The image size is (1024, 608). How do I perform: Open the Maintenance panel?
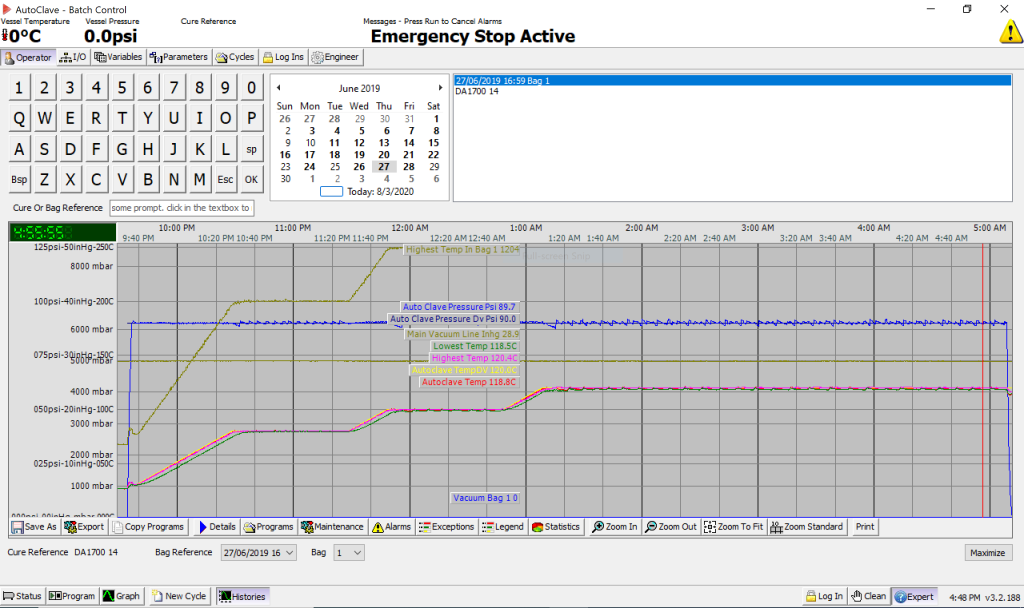[x=332, y=527]
